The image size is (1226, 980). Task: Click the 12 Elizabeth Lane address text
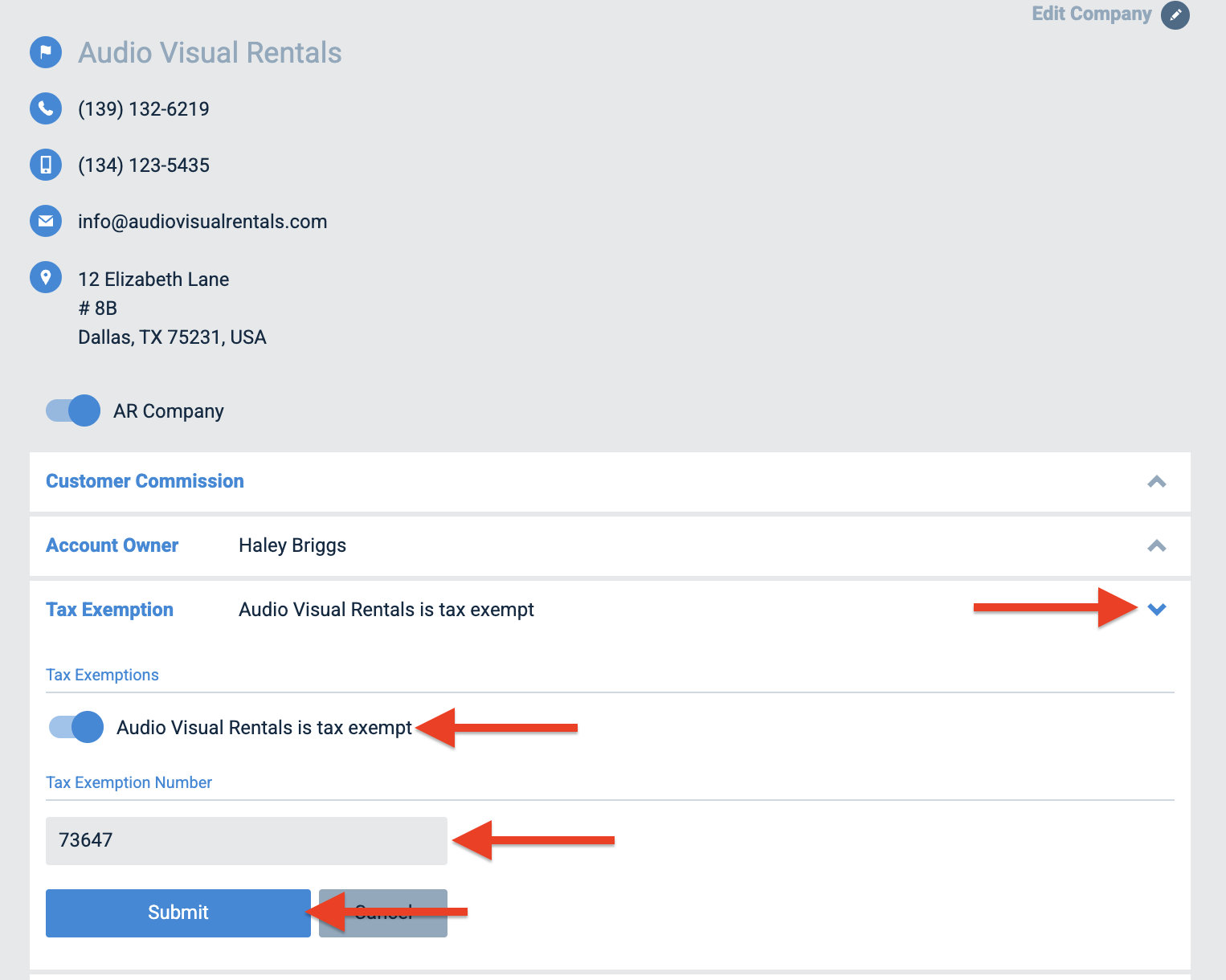pyautogui.click(x=153, y=280)
